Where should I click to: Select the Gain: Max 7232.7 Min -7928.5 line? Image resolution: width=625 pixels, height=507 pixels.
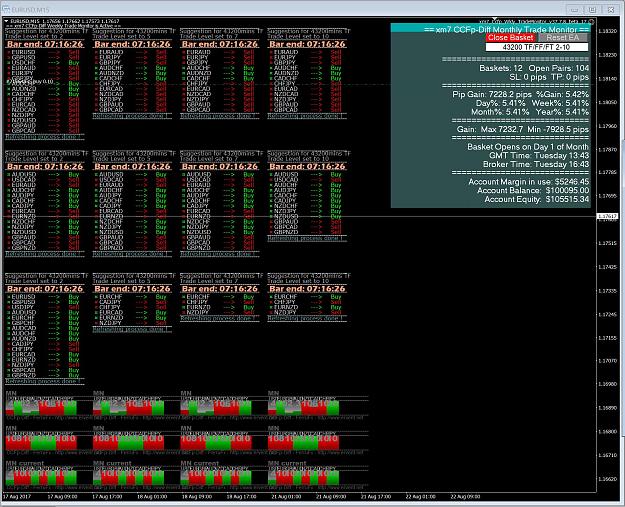tap(523, 130)
